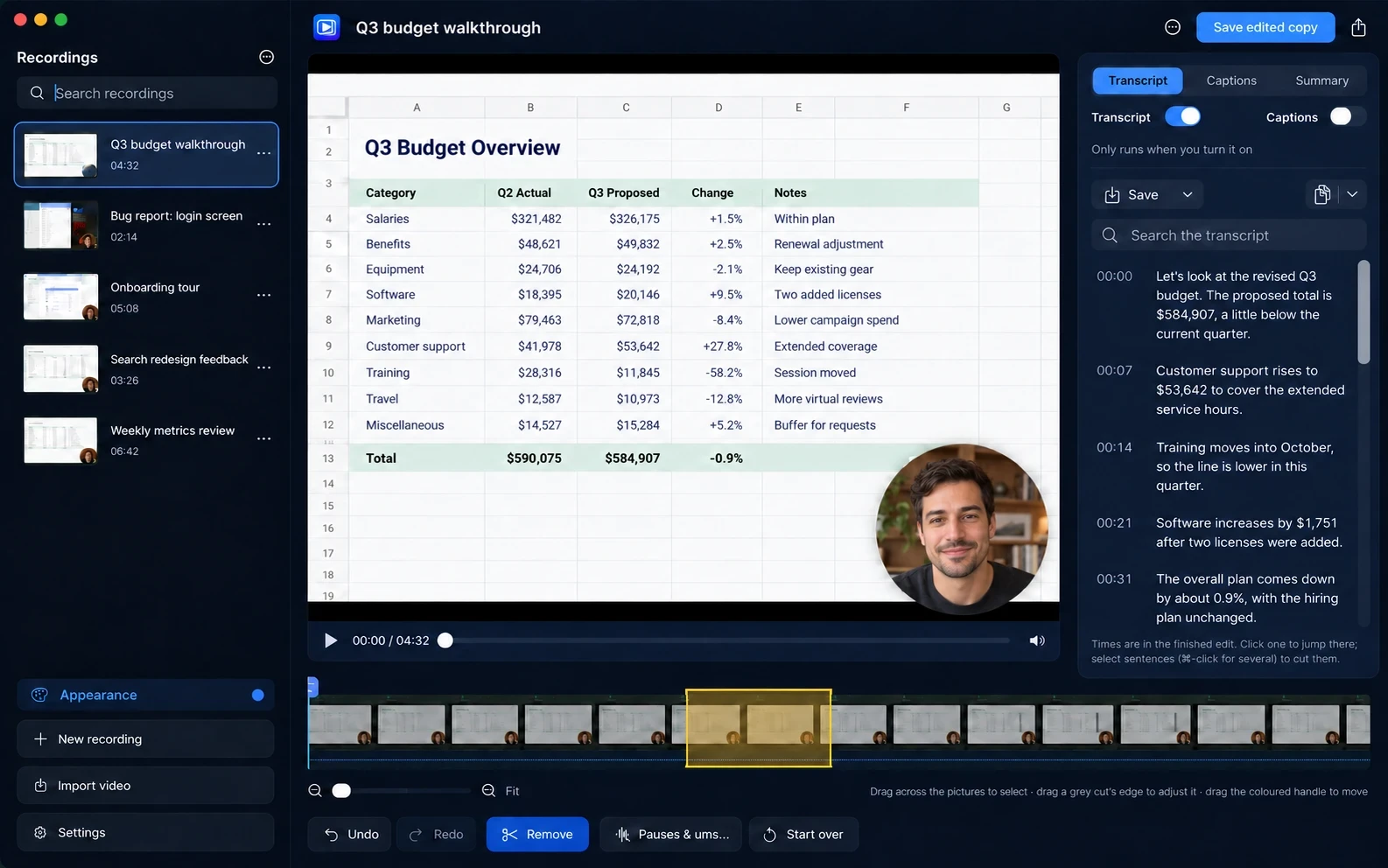Open options for Q3 budget walkthrough recording
Screen dimensions: 1388x868
[x=263, y=153]
